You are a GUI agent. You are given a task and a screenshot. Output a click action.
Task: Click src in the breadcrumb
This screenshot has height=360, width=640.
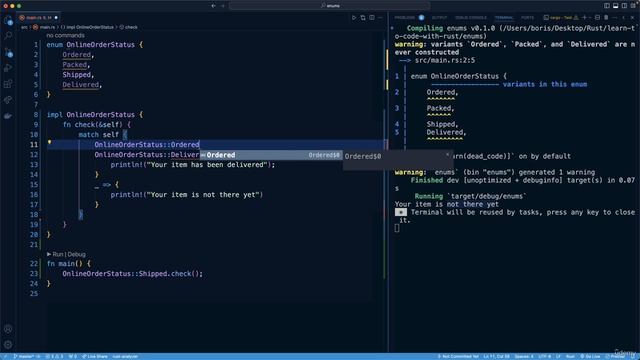[24, 27]
